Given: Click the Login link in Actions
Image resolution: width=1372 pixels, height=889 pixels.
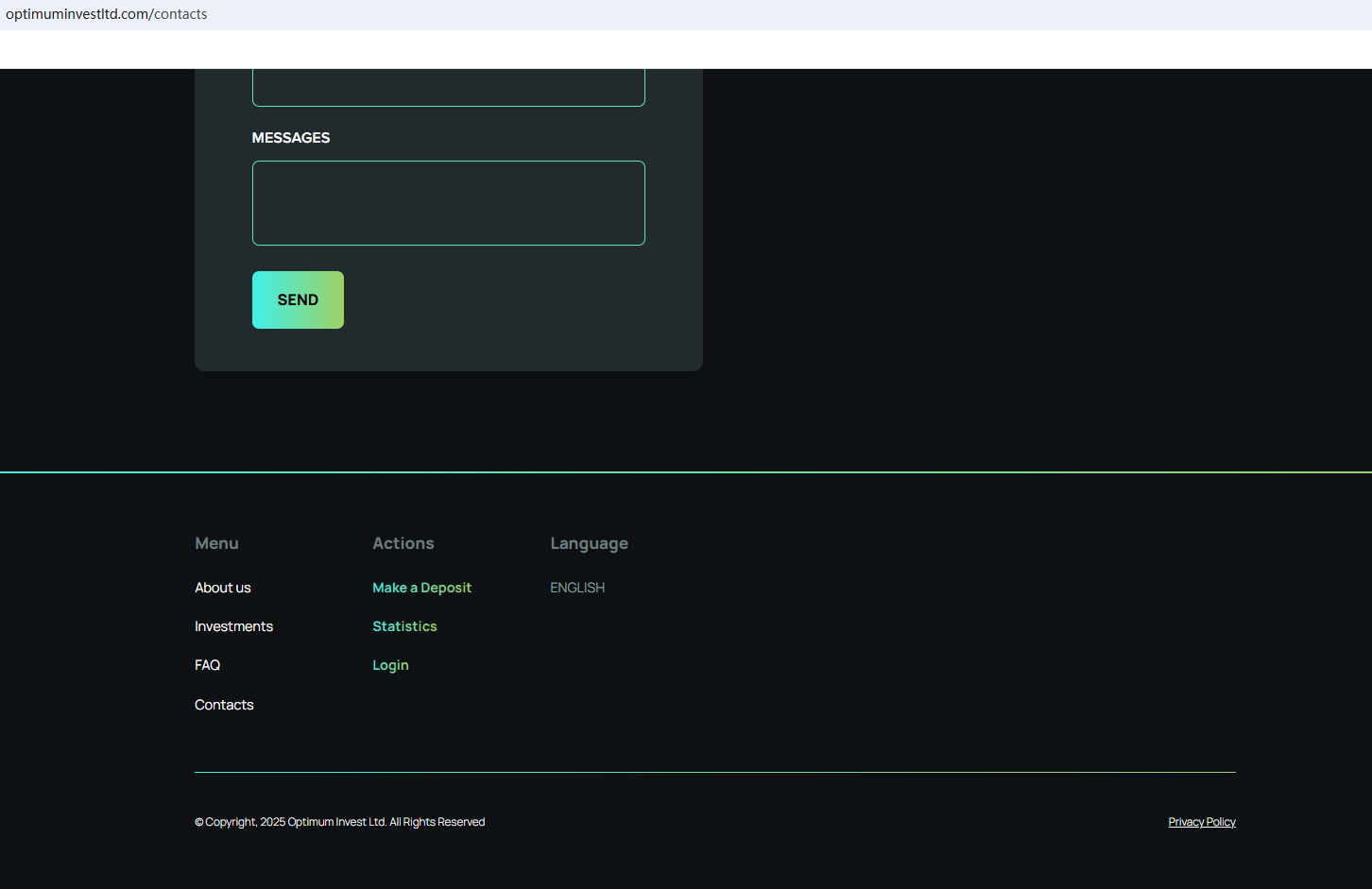Looking at the screenshot, I should (390, 665).
